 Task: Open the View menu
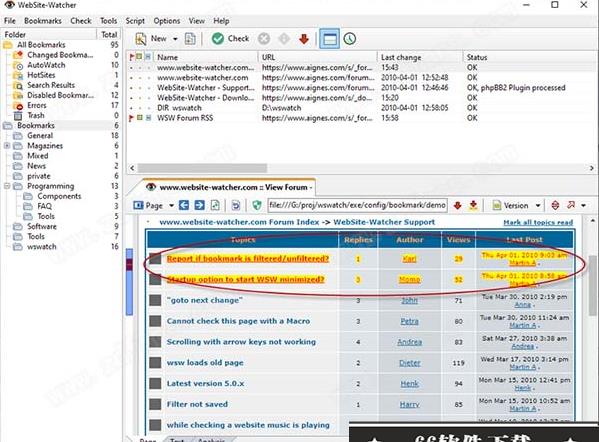[x=197, y=21]
